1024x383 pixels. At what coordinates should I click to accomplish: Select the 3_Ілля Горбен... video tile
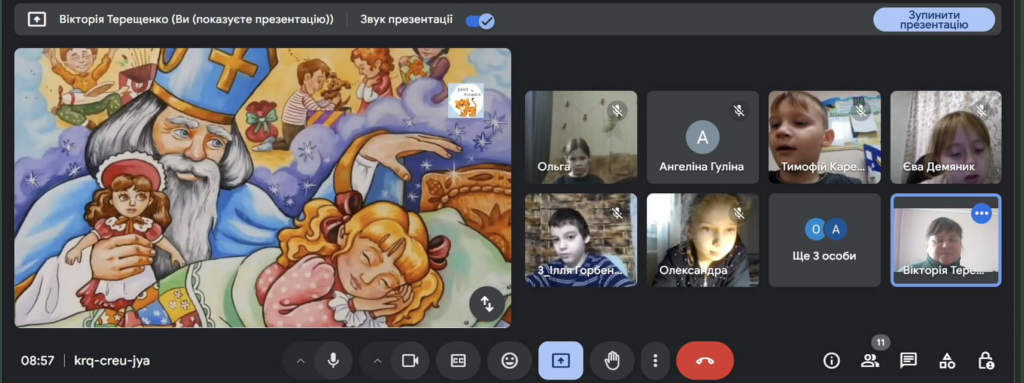pyautogui.click(x=581, y=240)
